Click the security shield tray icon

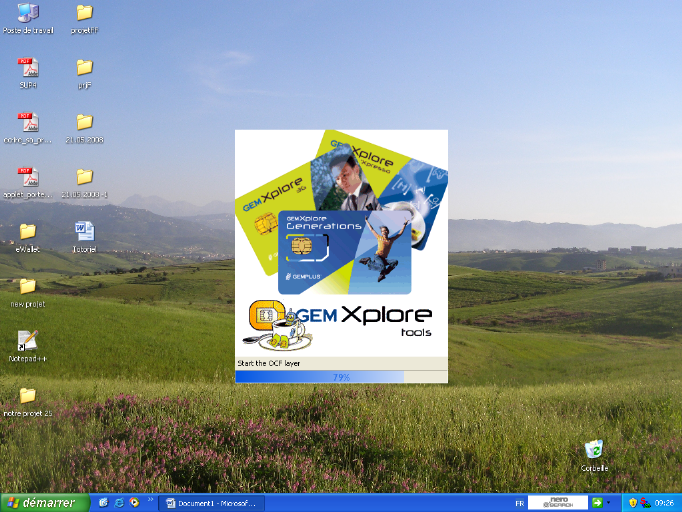click(x=634, y=502)
